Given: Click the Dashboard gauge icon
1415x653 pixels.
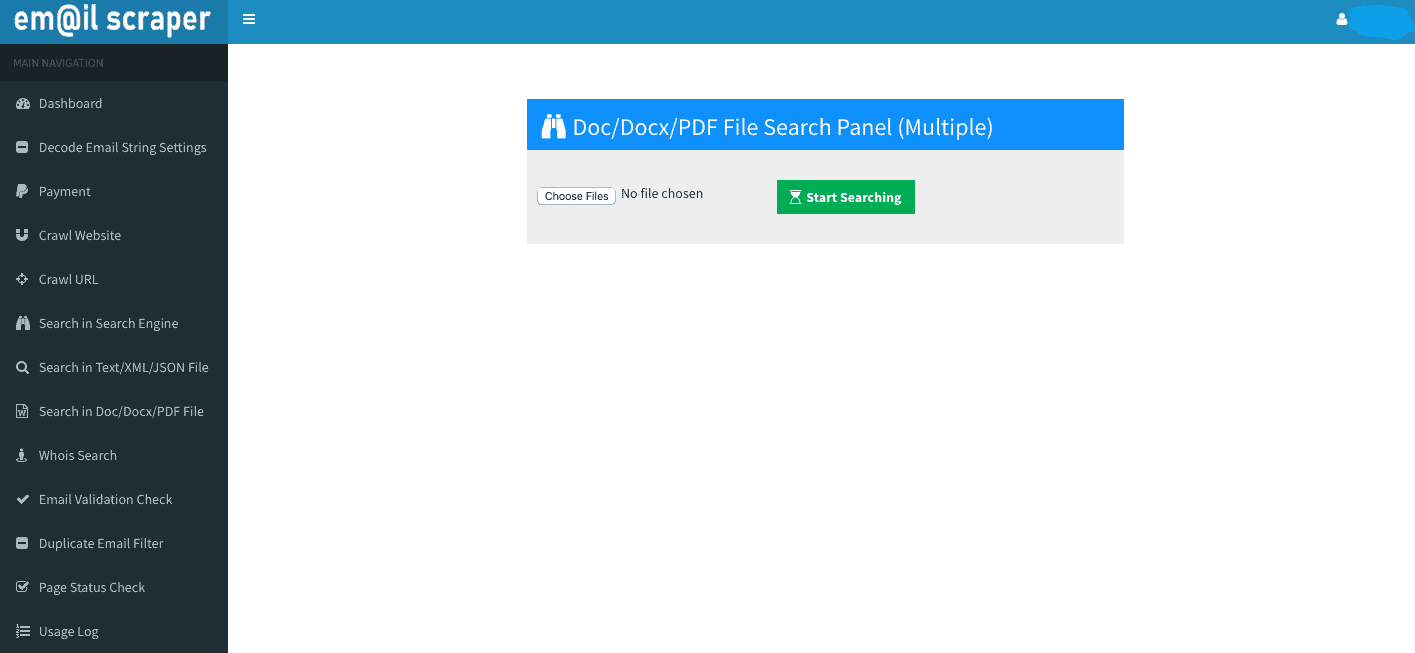Looking at the screenshot, I should [x=23, y=104].
